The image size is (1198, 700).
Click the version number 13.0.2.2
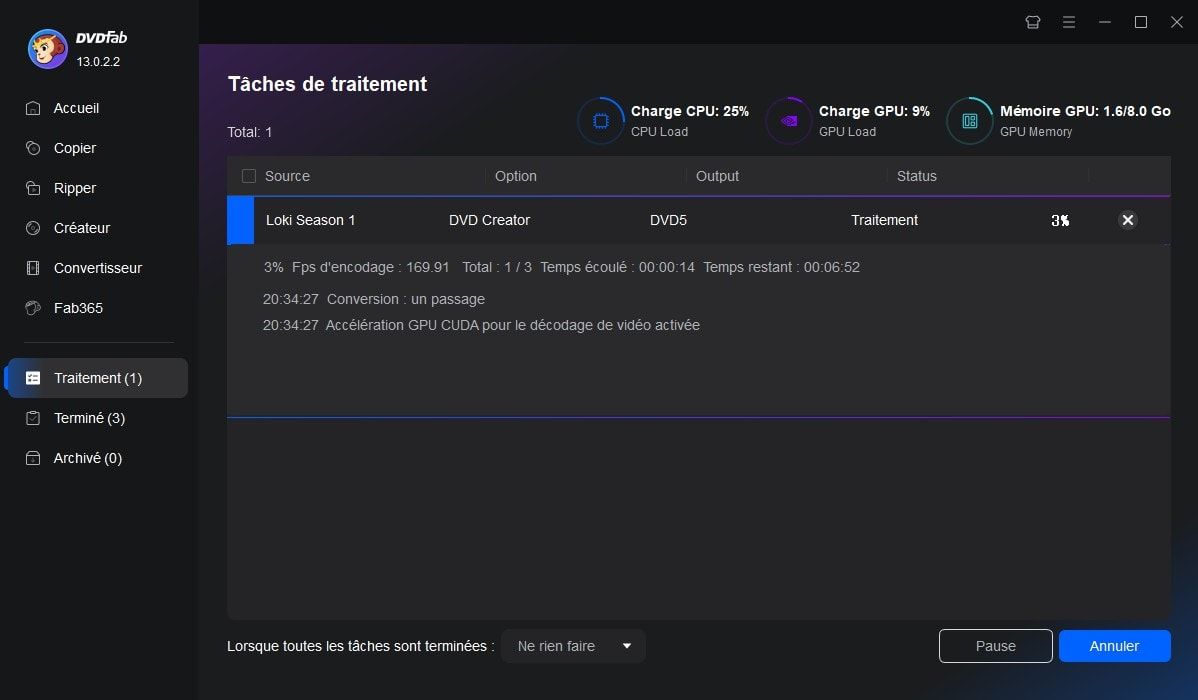point(98,62)
